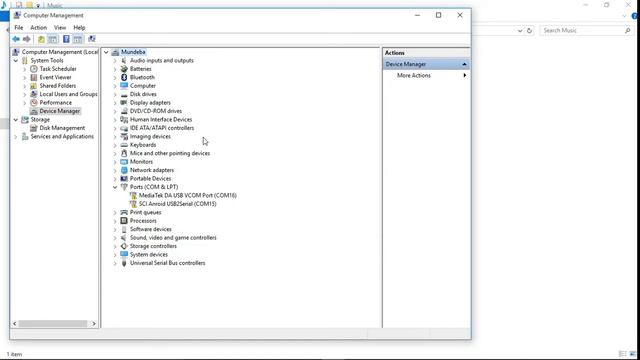
Task: Click the Back arrow toolbar icon
Action: click(16, 39)
